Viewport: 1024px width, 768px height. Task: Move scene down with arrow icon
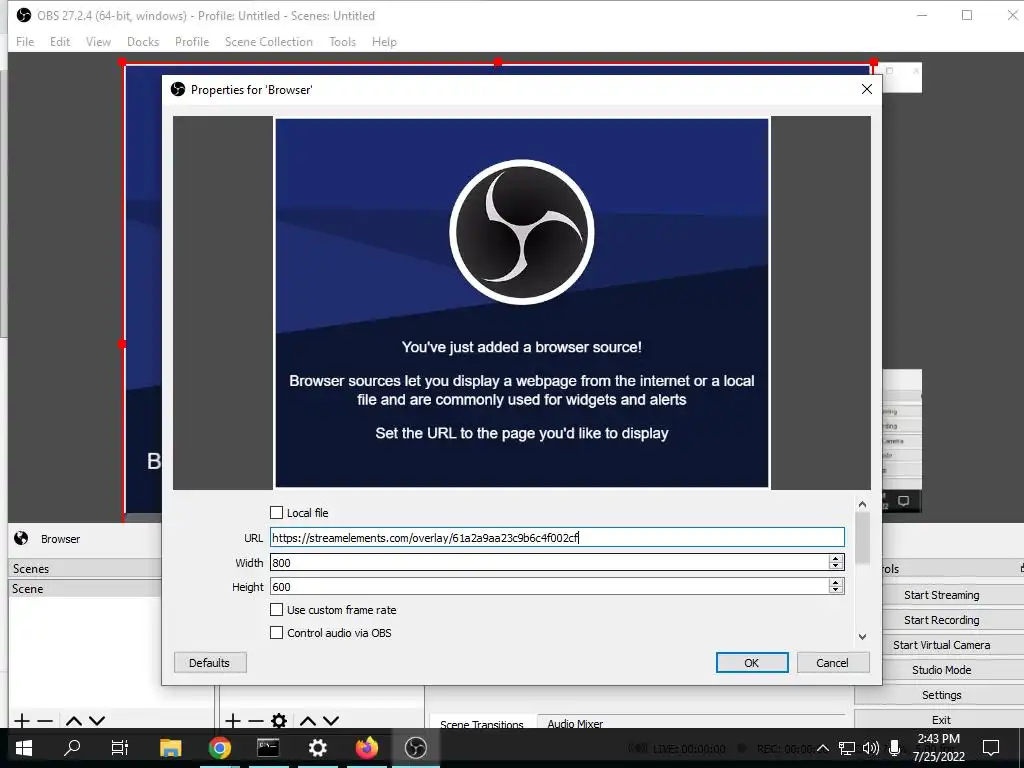coord(97,721)
